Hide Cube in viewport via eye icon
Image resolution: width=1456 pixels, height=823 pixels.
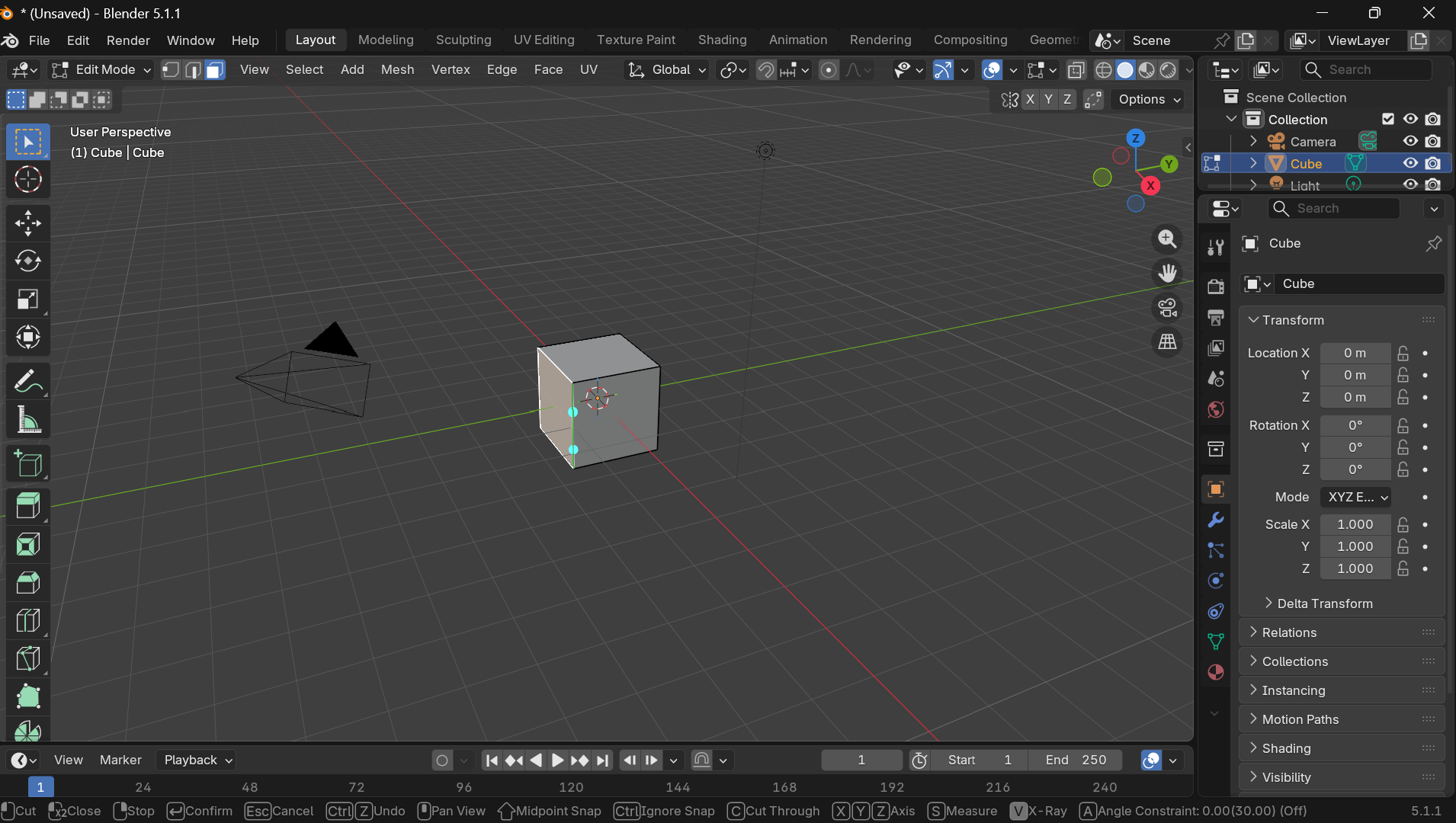1410,163
